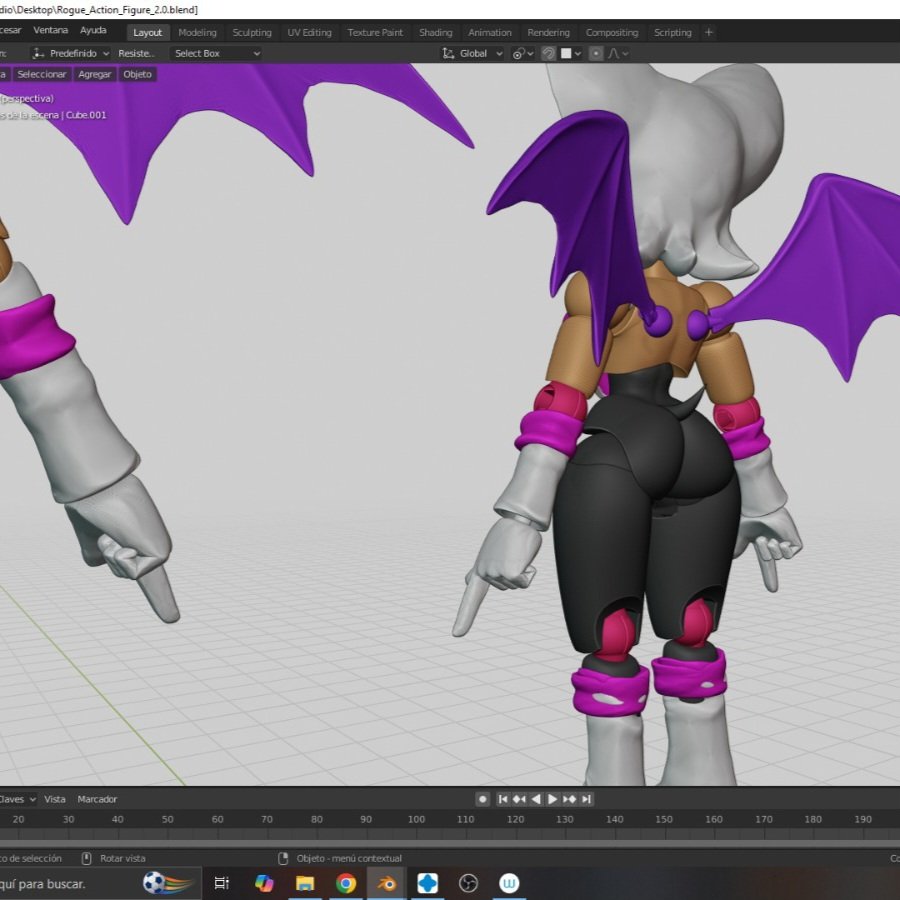Switch to the Sculpting workspace tab

(252, 33)
